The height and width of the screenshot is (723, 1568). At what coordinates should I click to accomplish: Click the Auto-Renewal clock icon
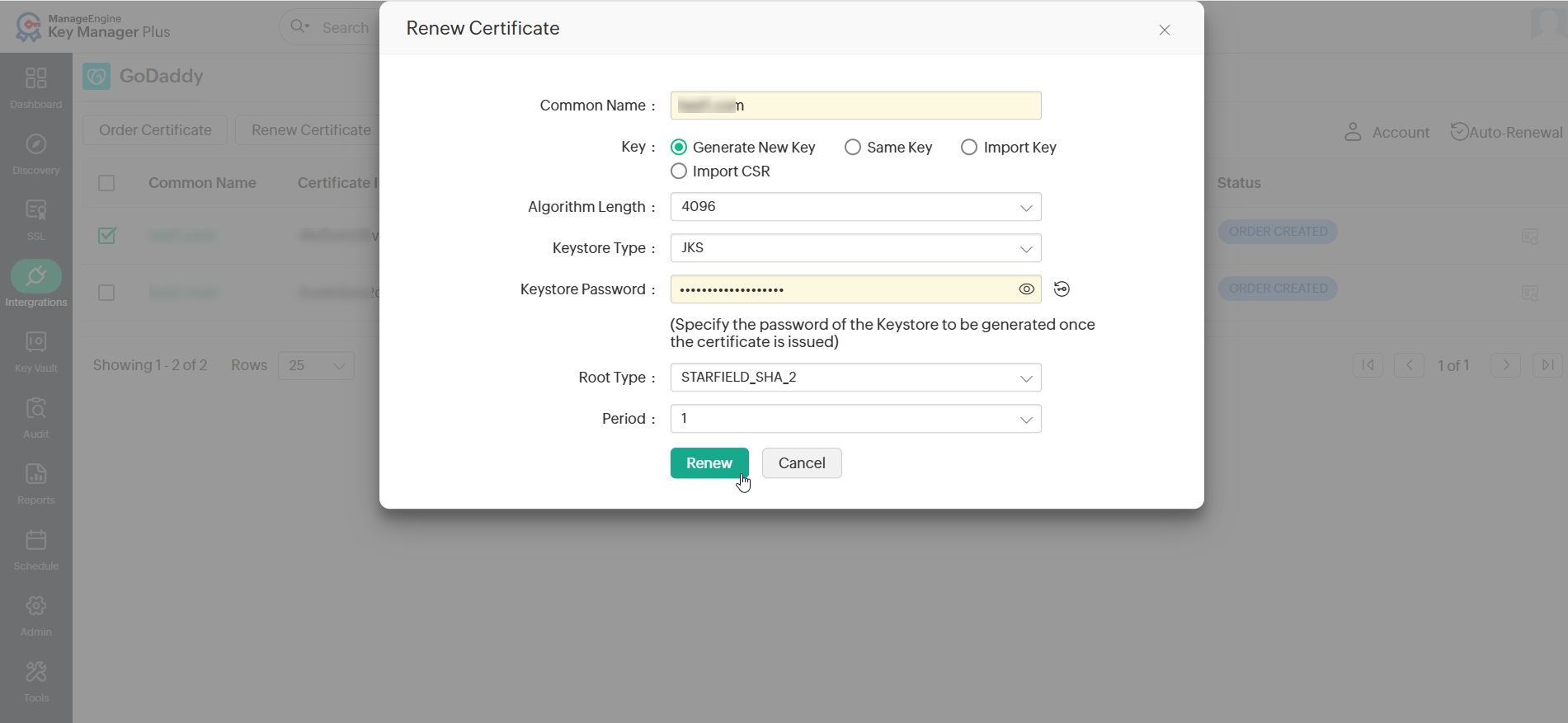1459,132
